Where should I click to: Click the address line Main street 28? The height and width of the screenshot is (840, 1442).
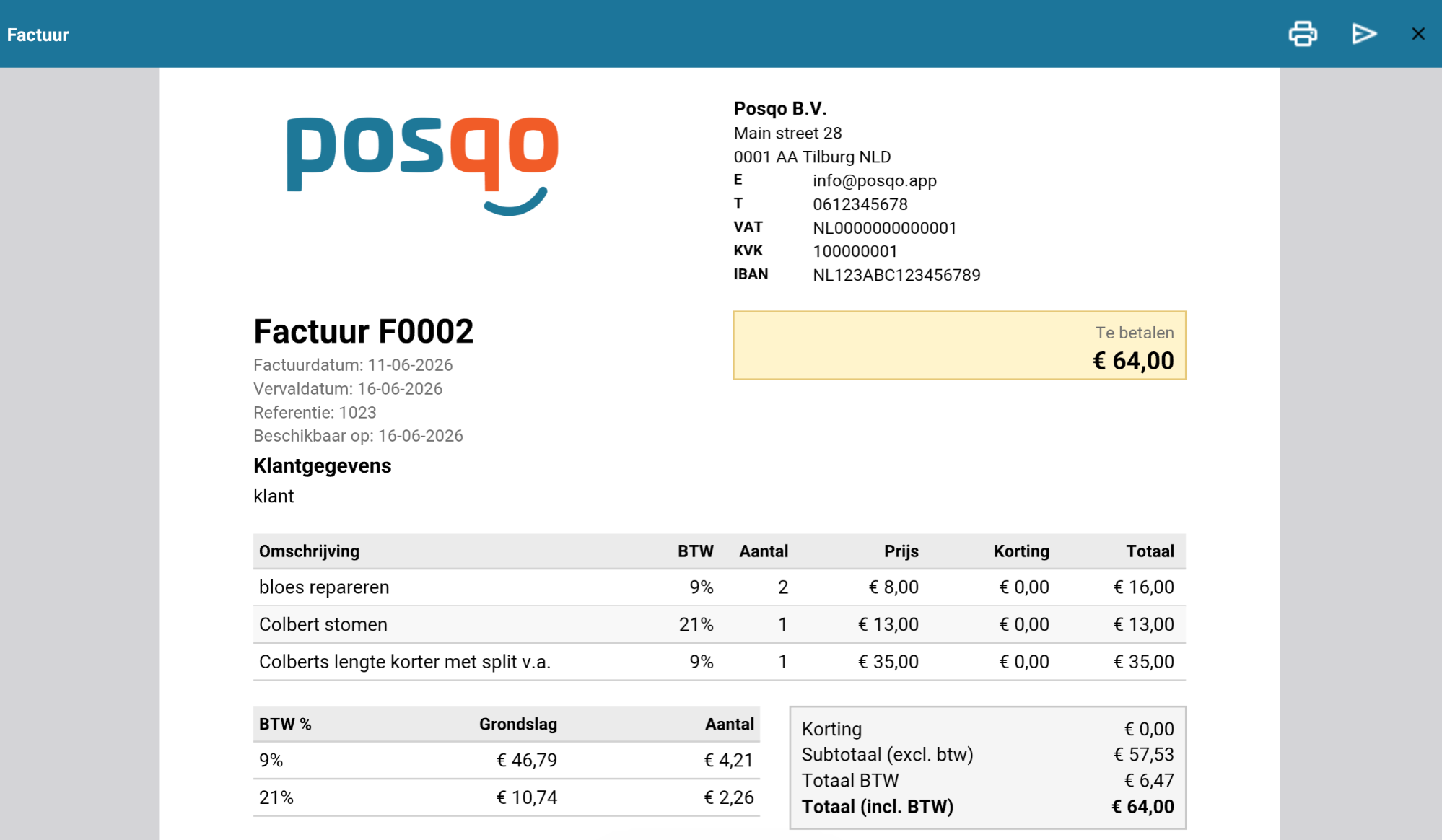[787, 134]
